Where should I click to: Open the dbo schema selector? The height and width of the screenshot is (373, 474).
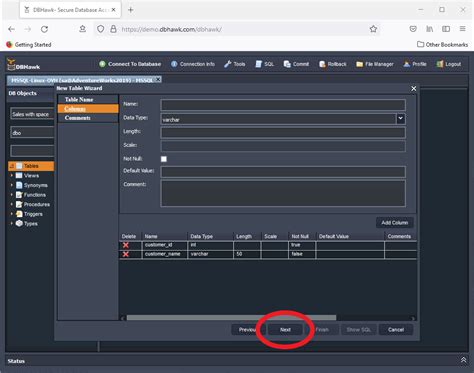pos(32,133)
